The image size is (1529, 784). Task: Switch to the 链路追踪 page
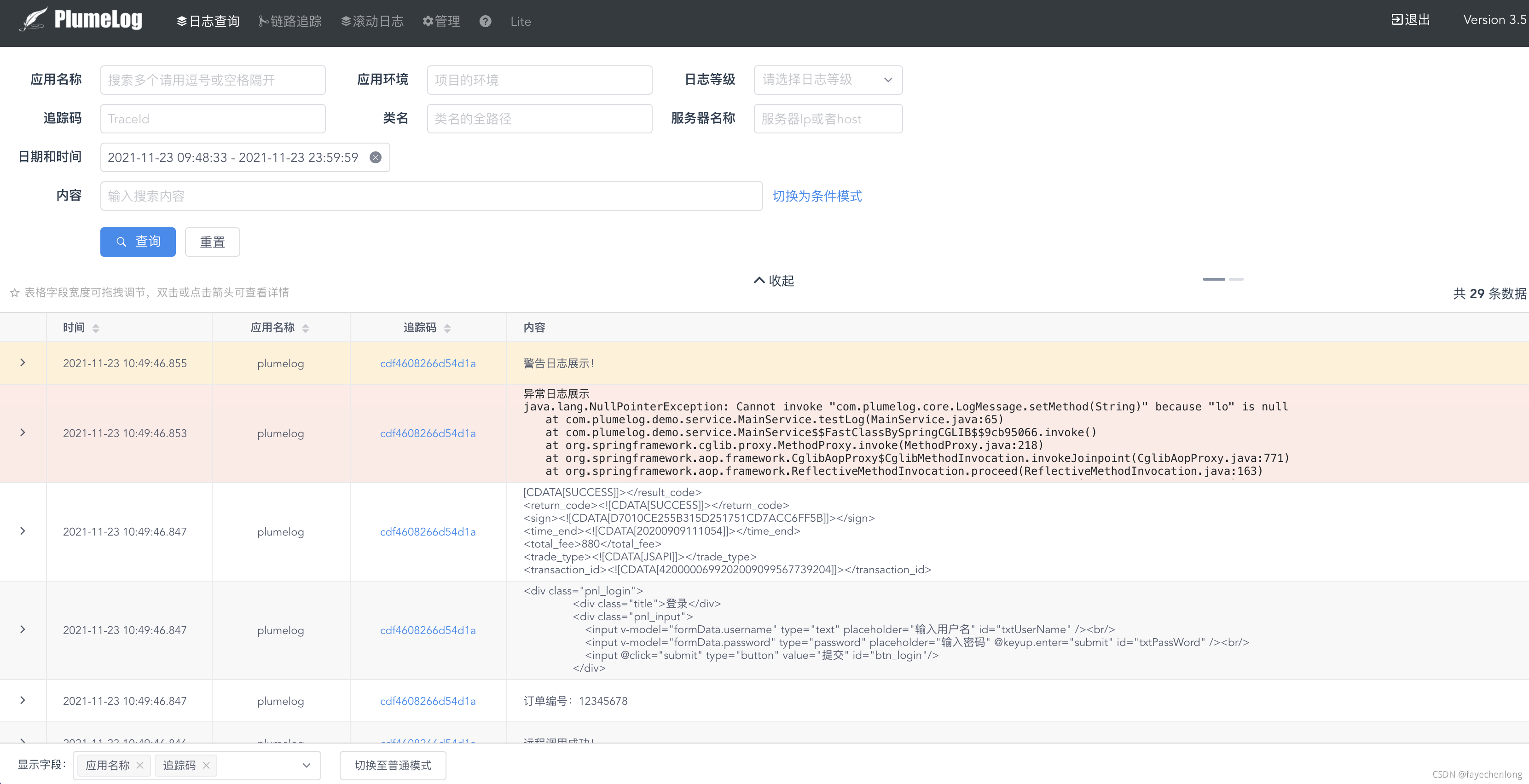[x=290, y=21]
